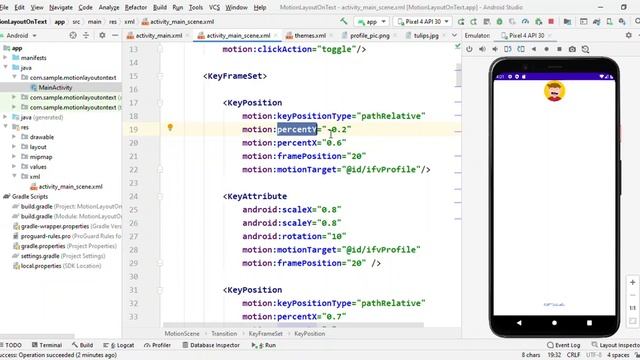
Task: Tap the phone's on-screen recents square button
Action: pyautogui.click(x=589, y=322)
